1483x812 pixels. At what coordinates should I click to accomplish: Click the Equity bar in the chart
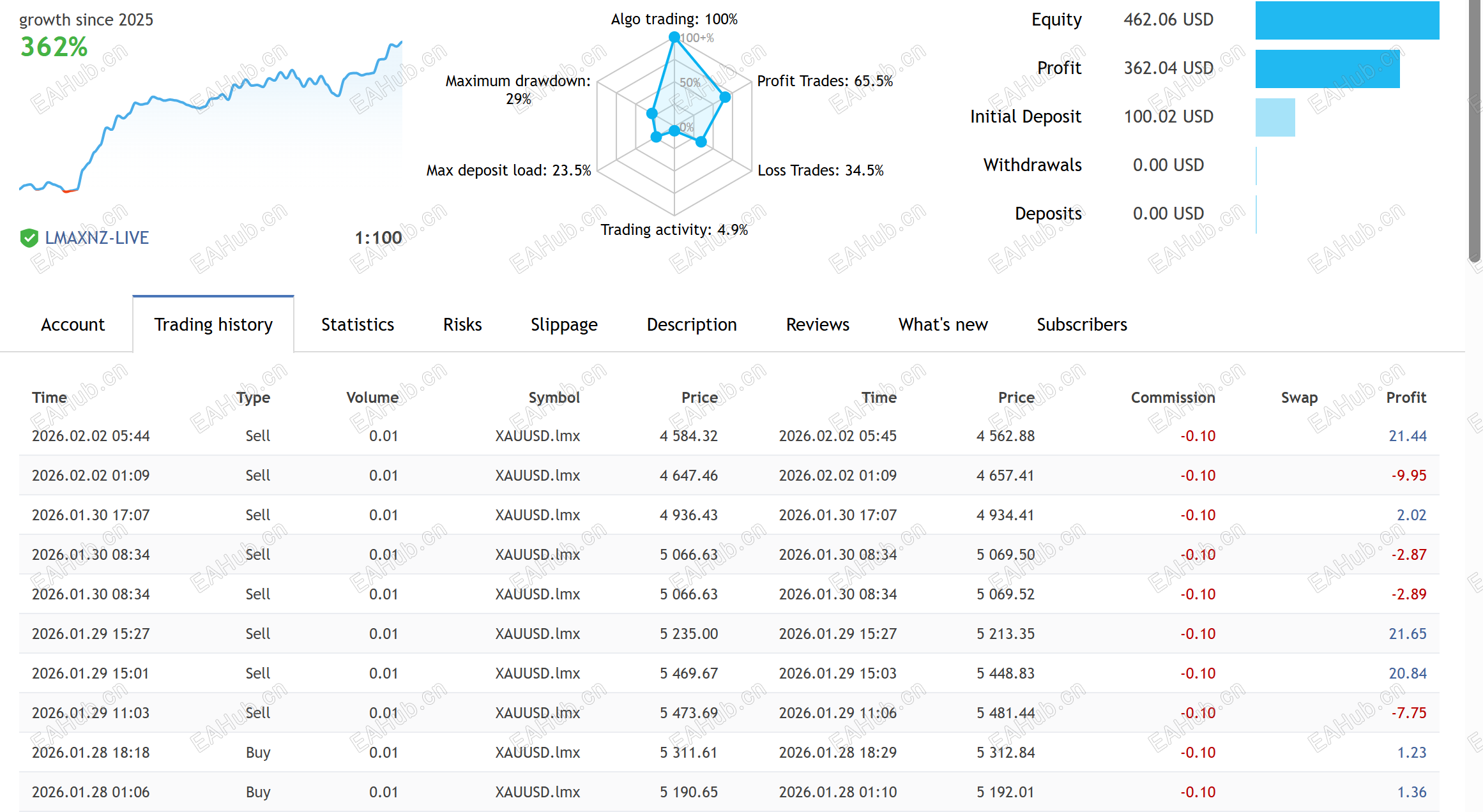[1347, 20]
